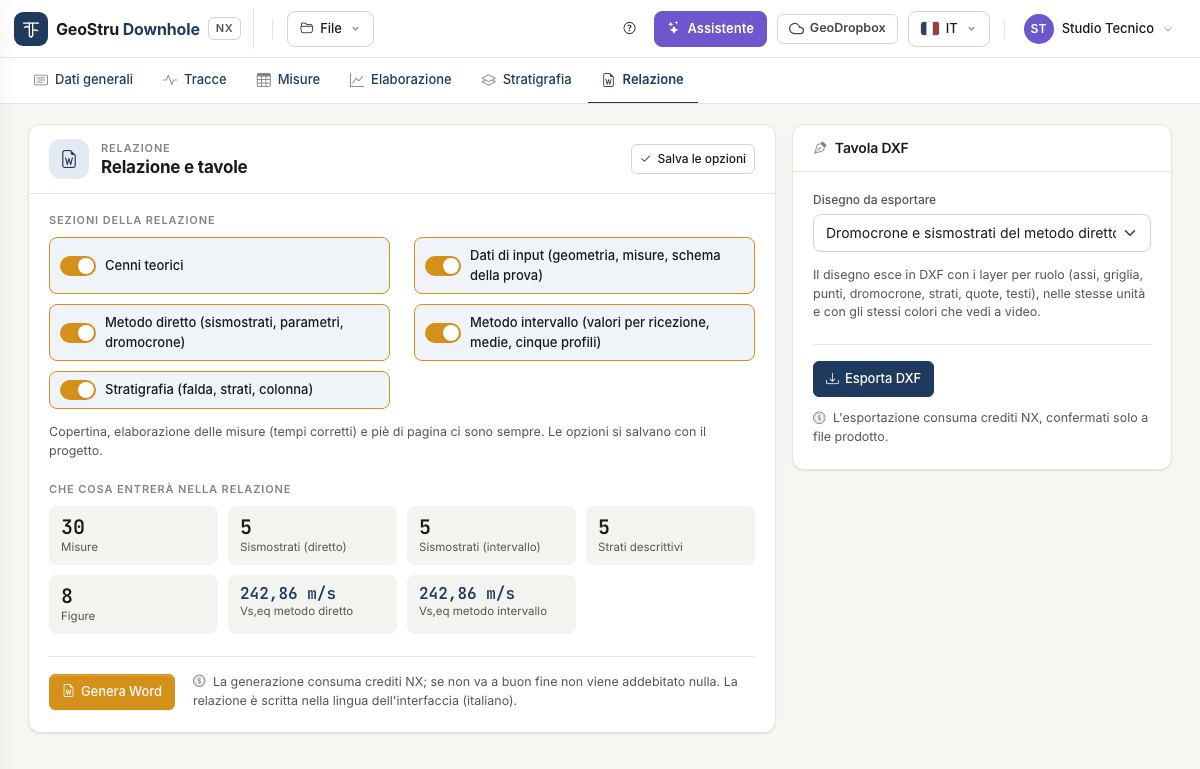Click the Vs,eq metodo intervallo value card
Viewport: 1200px width, 769px height.
point(491,604)
